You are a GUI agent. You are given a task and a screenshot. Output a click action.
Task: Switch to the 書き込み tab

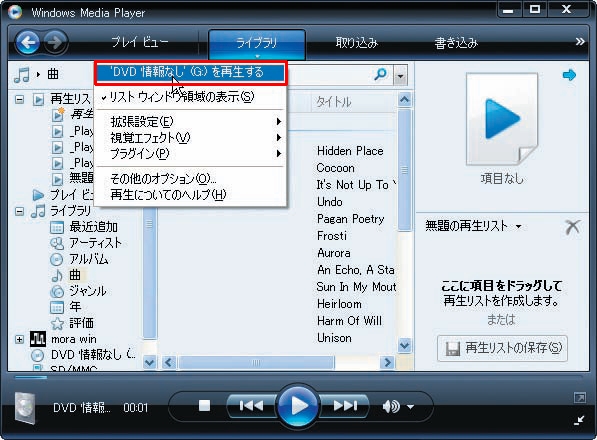[x=456, y=43]
